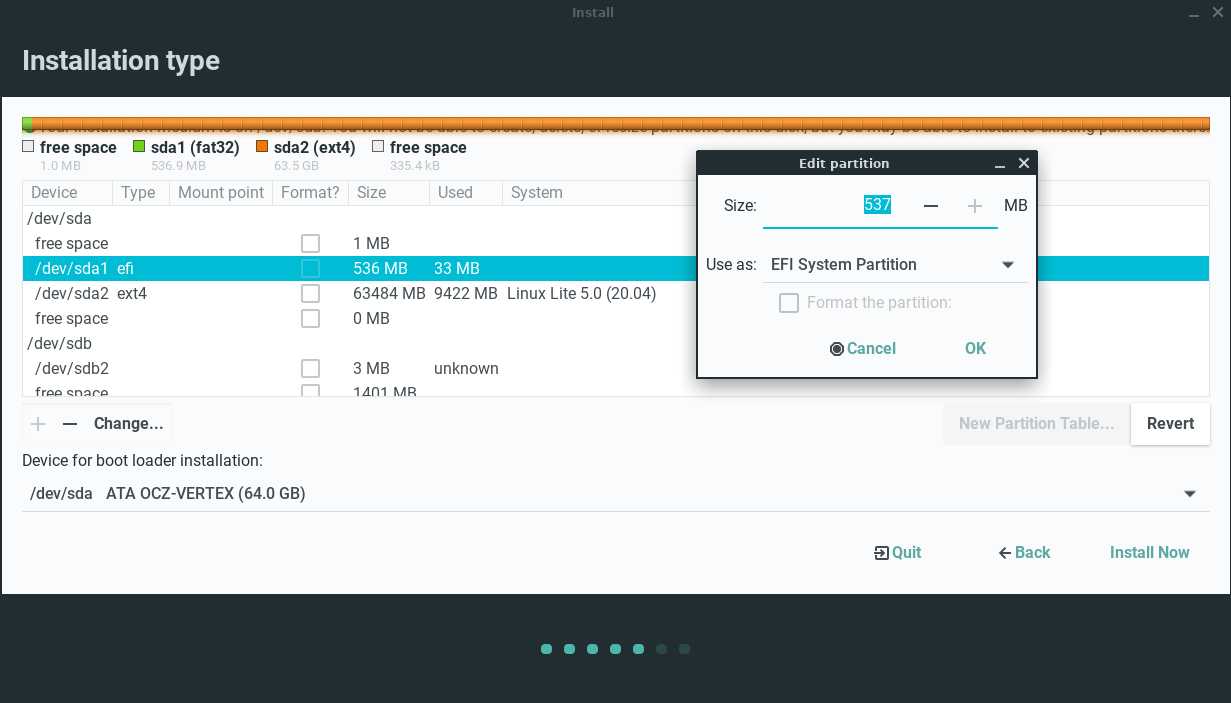This screenshot has height=703, width=1231.
Task: Click the Change... button
Action: [128, 424]
